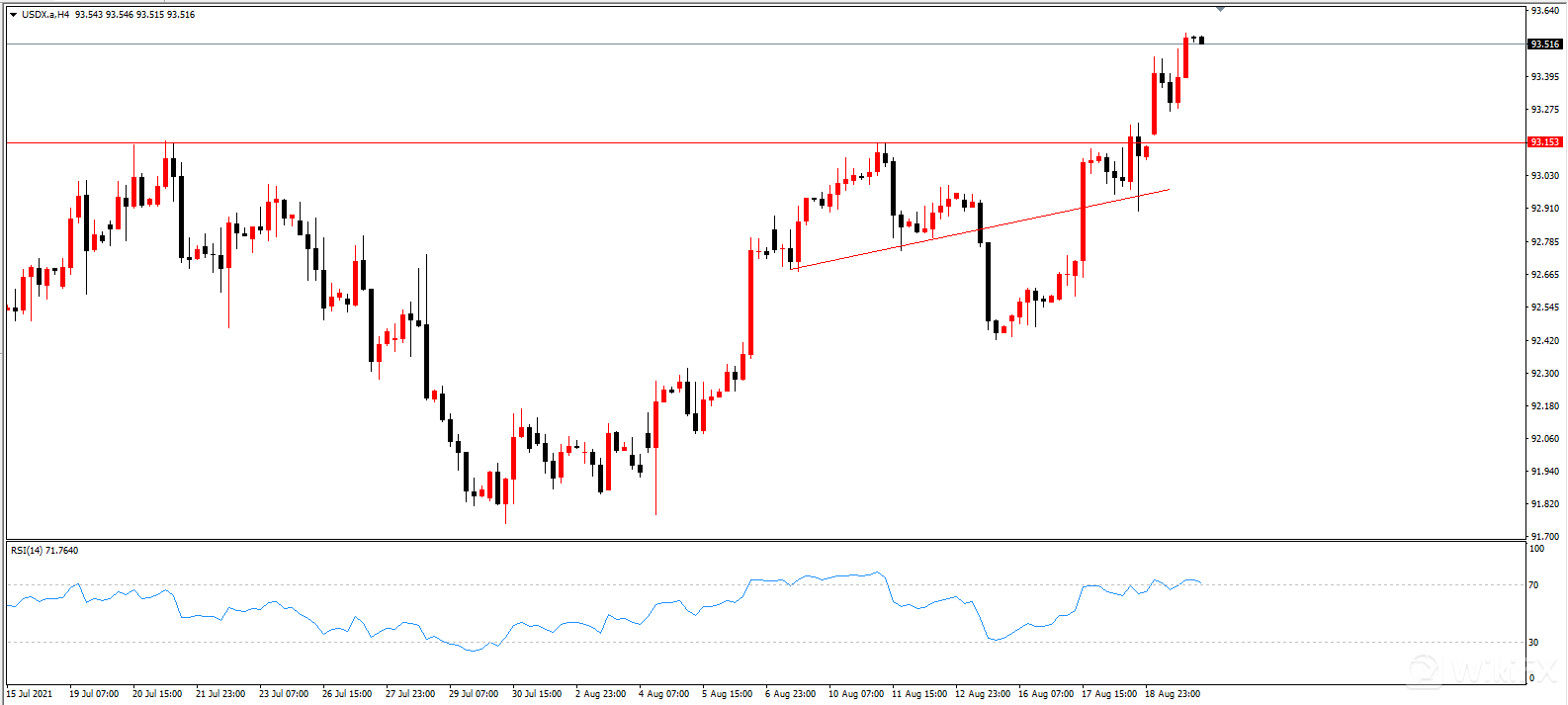The width and height of the screenshot is (1568, 705).
Task: Click the 93.640 price scale label
Action: tap(1544, 11)
